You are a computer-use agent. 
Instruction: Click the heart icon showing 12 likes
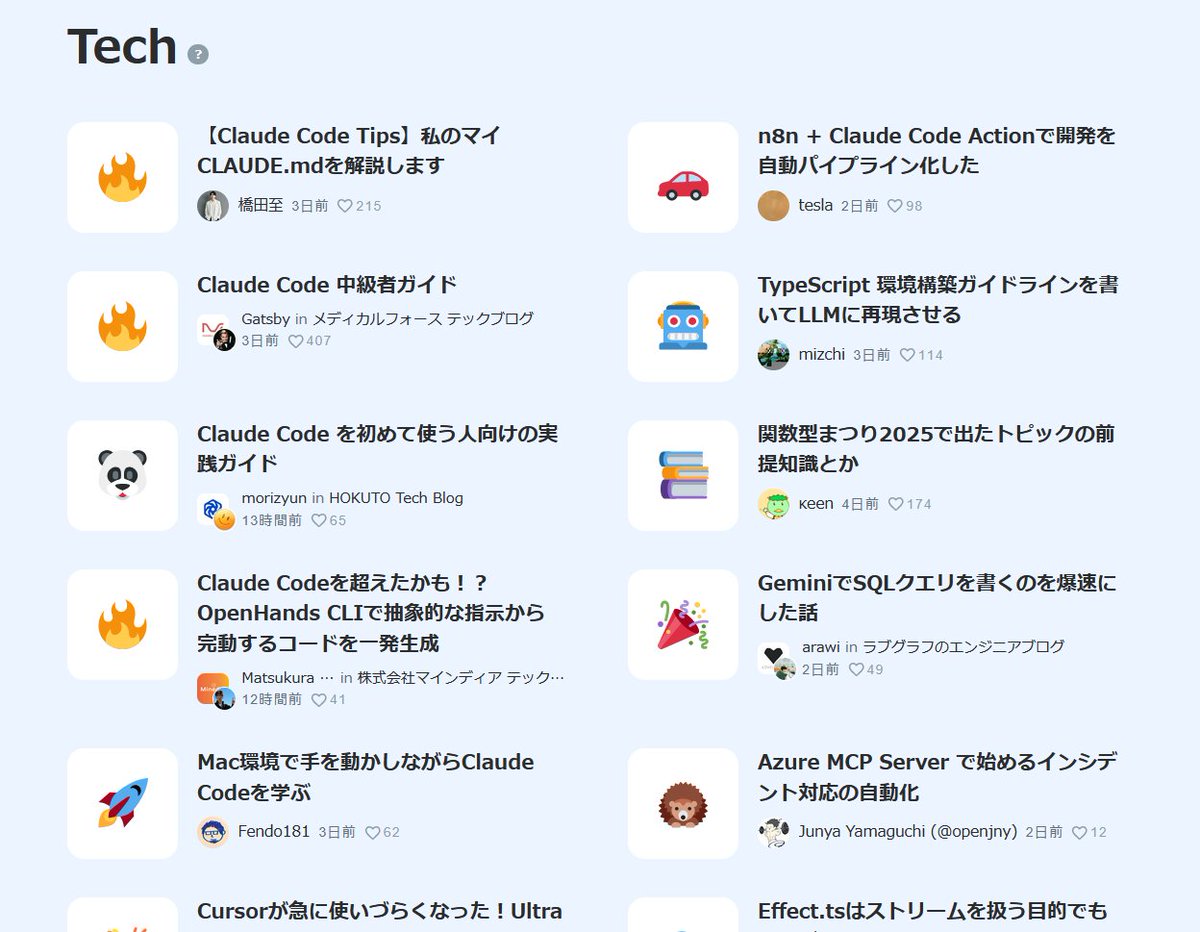1080,832
